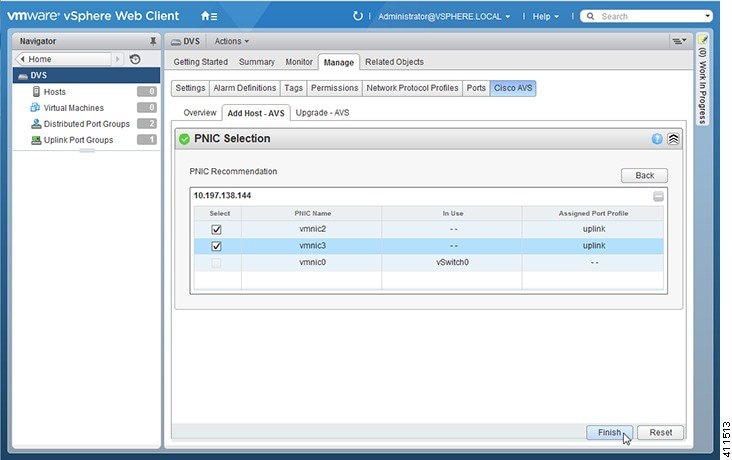
Task: Pin the Navigator panel
Action: coord(153,42)
